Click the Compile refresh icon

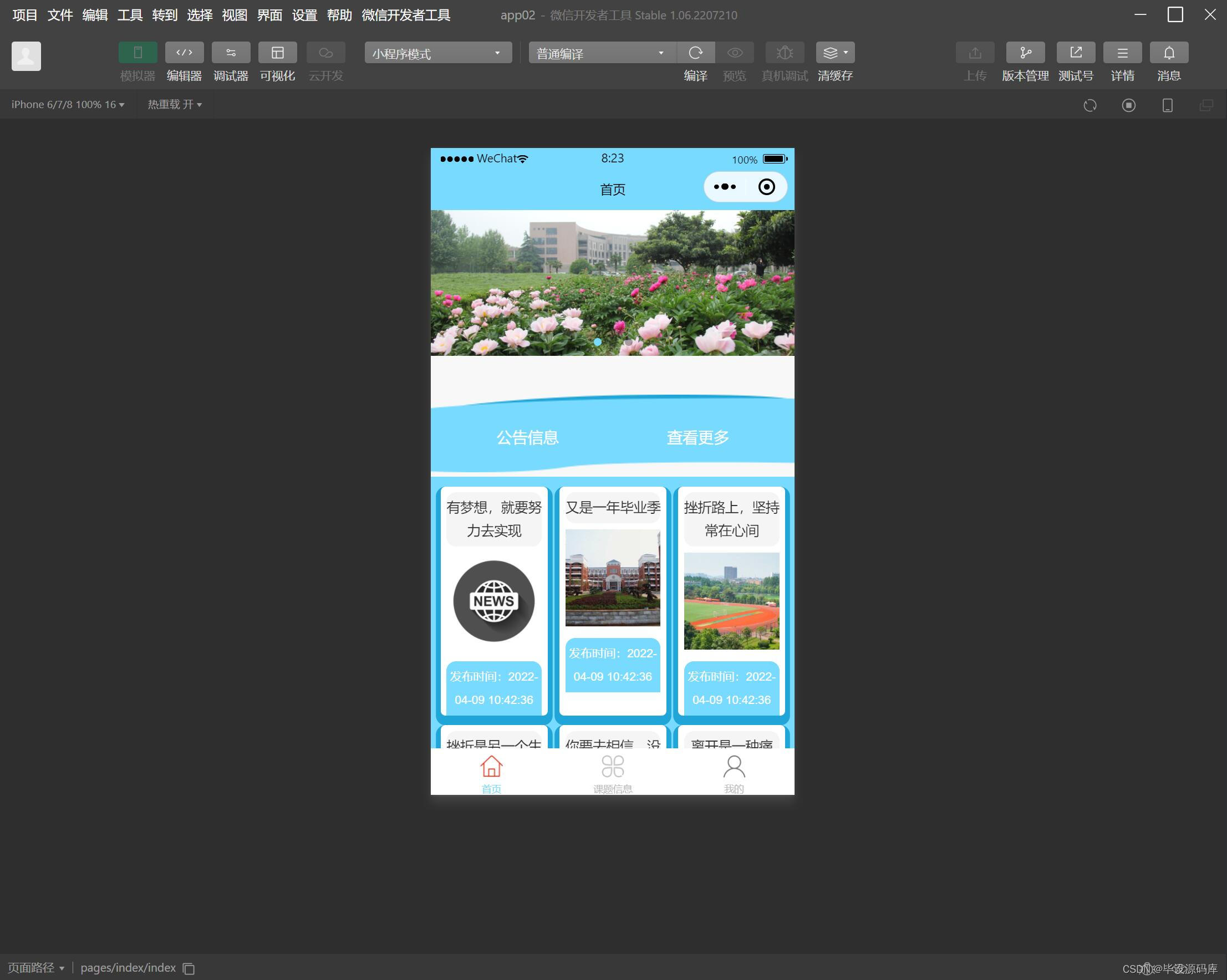695,53
